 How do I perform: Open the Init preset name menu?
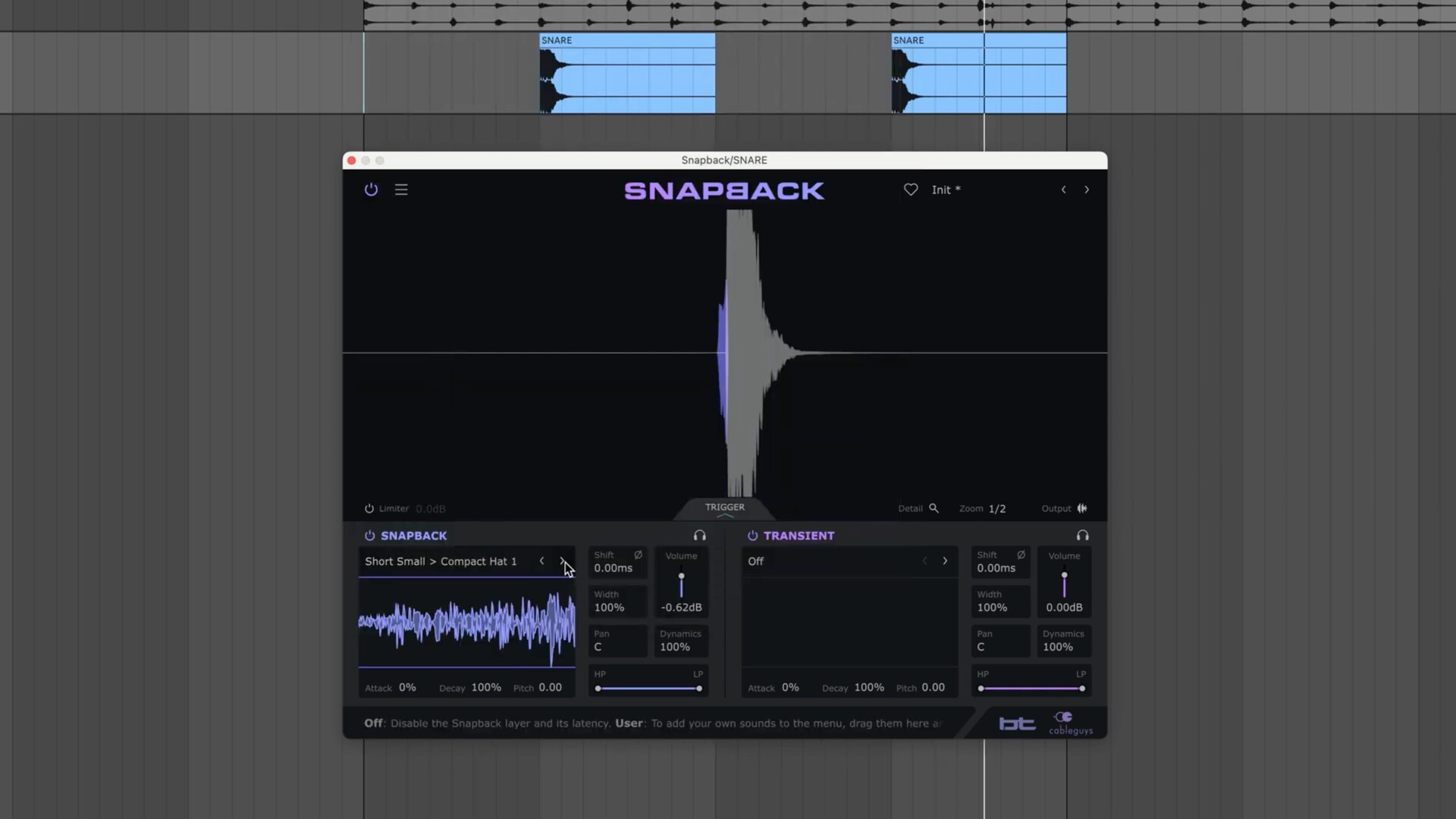point(946,190)
